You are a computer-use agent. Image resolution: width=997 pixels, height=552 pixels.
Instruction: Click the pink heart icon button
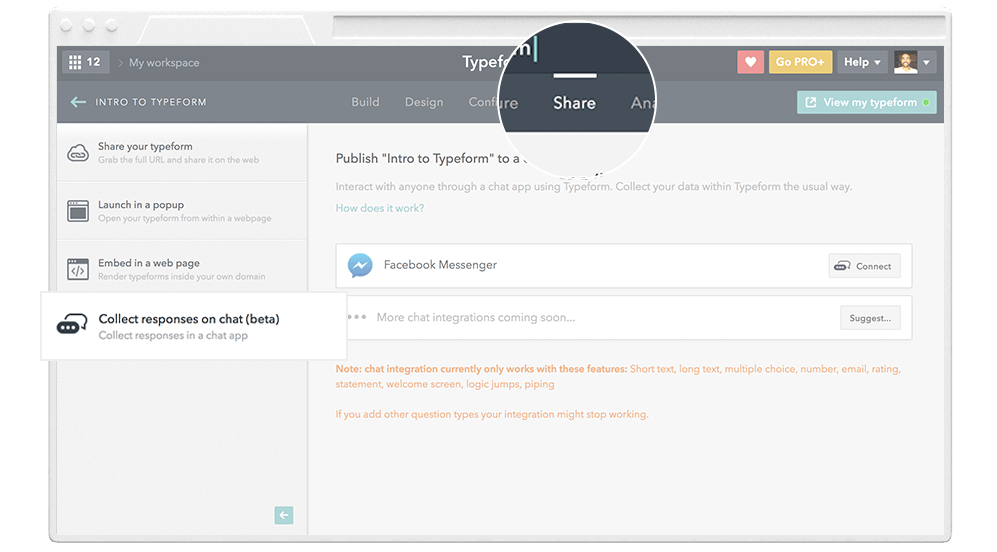[750, 62]
